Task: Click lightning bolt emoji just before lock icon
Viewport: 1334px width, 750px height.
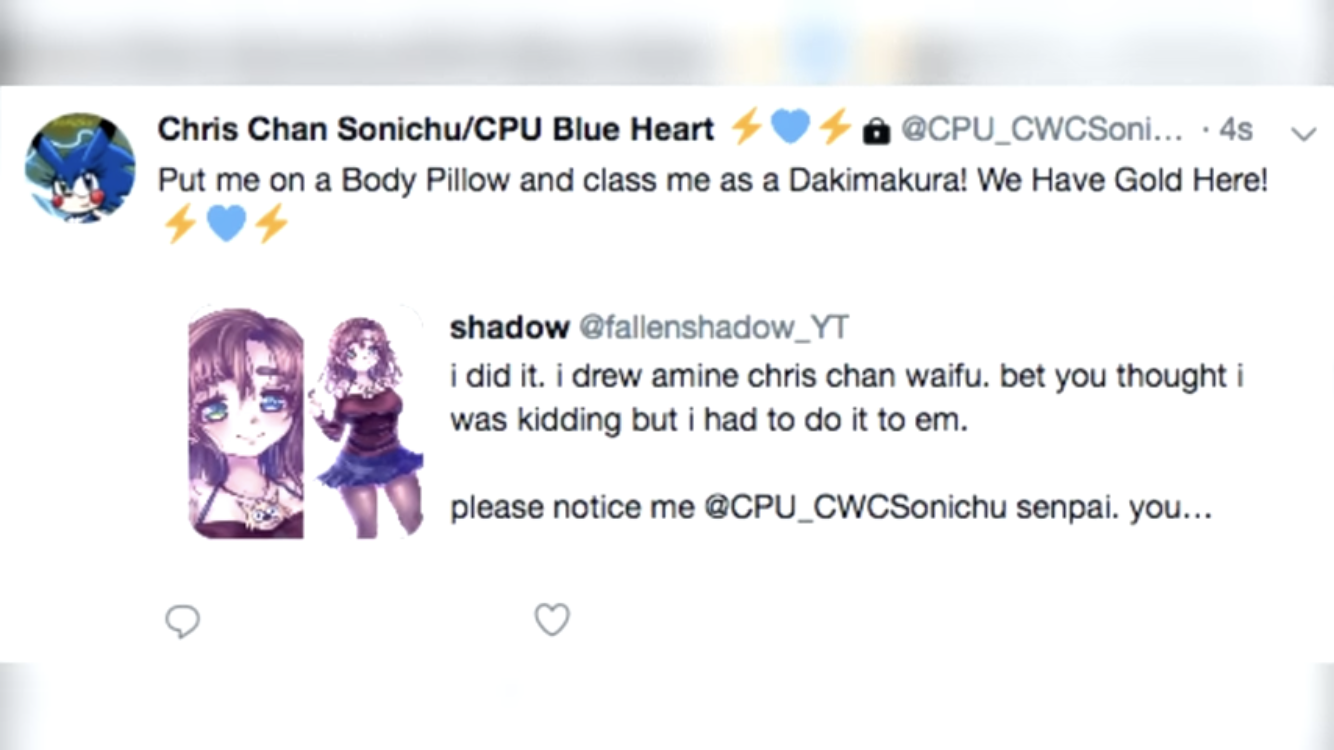Action: click(x=835, y=127)
